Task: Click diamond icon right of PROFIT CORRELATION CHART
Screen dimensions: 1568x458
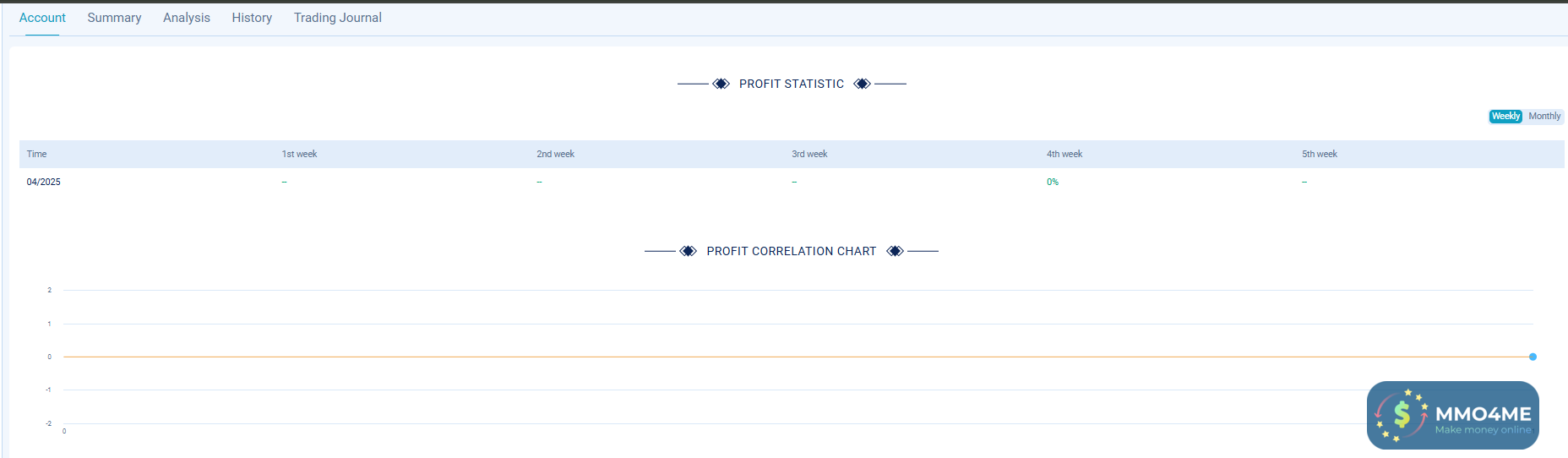Action: (x=896, y=251)
